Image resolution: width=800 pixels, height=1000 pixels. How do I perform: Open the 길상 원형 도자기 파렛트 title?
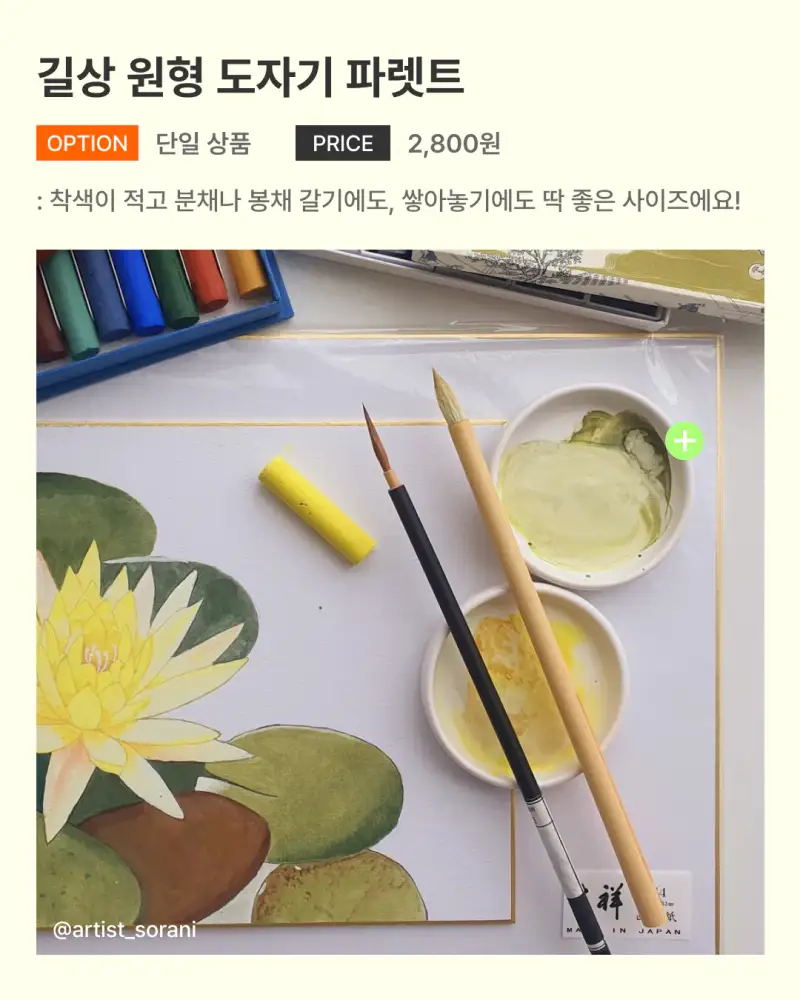point(250,77)
